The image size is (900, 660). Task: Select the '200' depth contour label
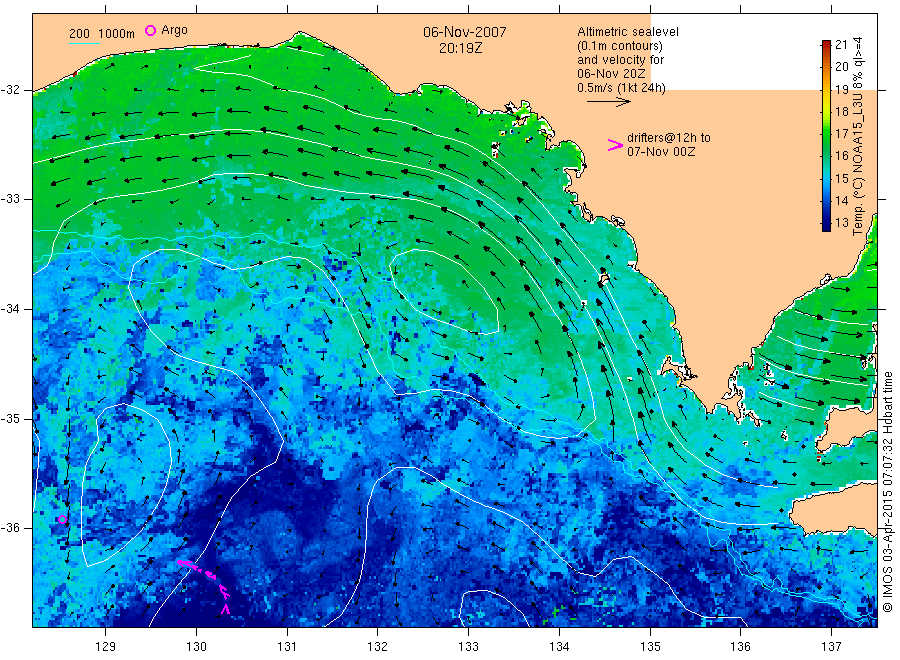coord(79,34)
